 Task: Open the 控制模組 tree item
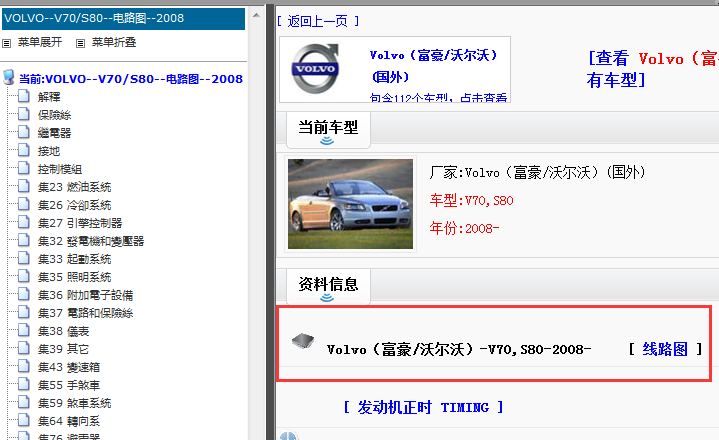(x=60, y=169)
